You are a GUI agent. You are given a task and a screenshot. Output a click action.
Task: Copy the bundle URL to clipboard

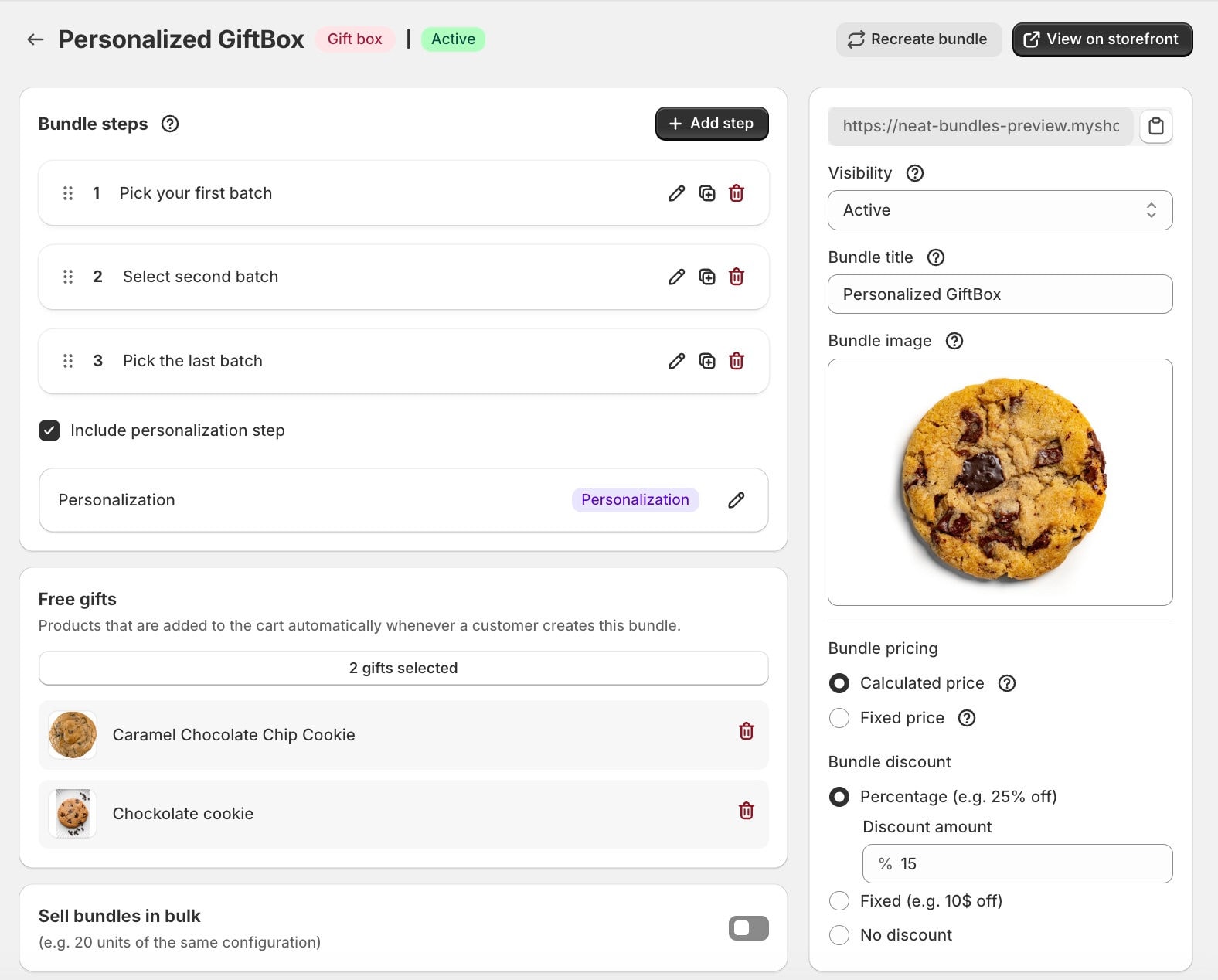(1155, 126)
